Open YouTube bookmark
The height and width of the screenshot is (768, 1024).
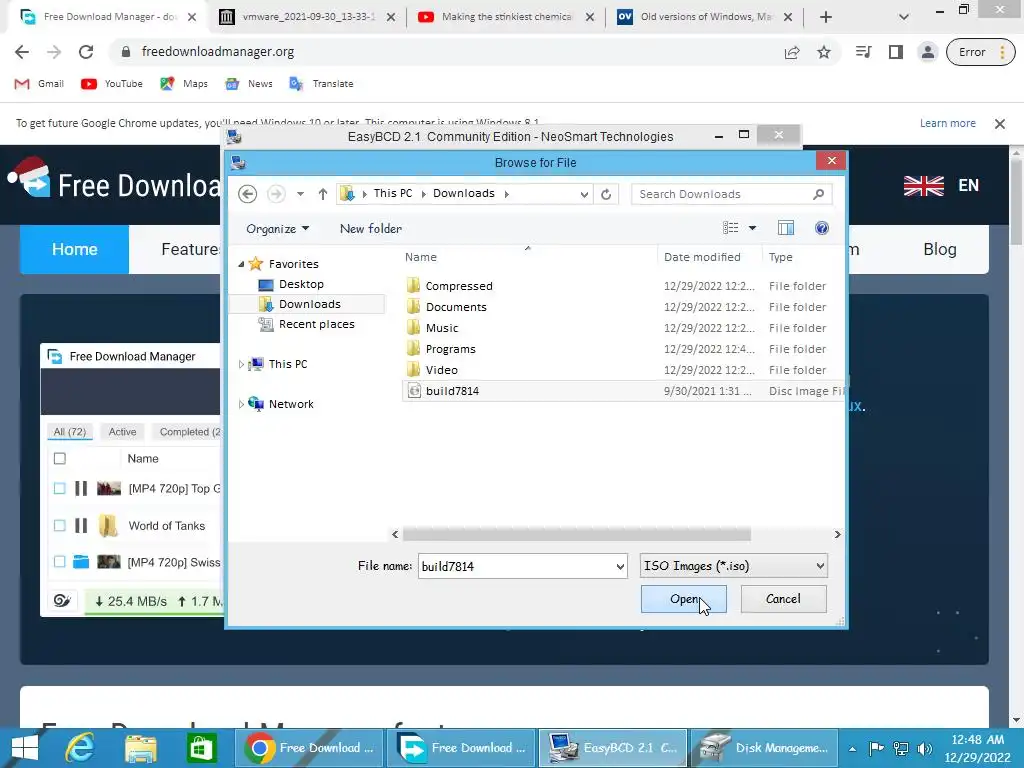(x=112, y=84)
